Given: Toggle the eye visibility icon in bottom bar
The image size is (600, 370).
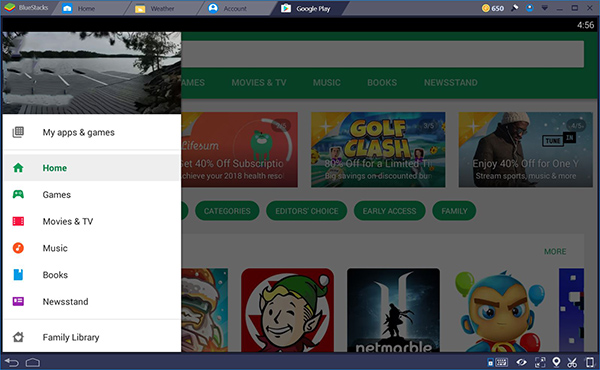Looking at the screenshot, I should click(521, 362).
